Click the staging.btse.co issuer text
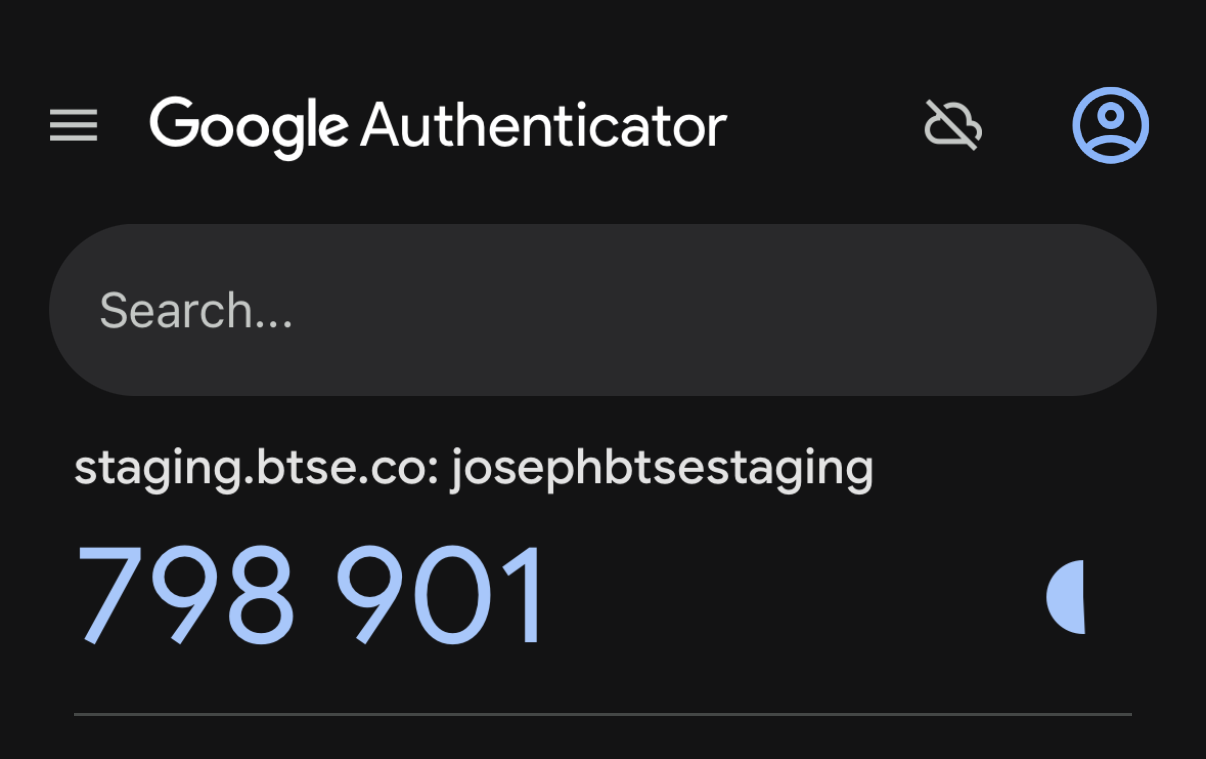 point(255,468)
